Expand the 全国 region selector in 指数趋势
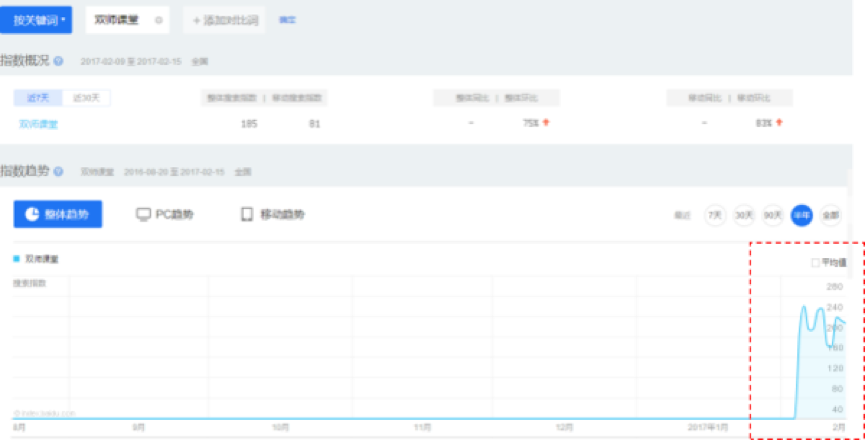865x440 pixels. tap(243, 172)
